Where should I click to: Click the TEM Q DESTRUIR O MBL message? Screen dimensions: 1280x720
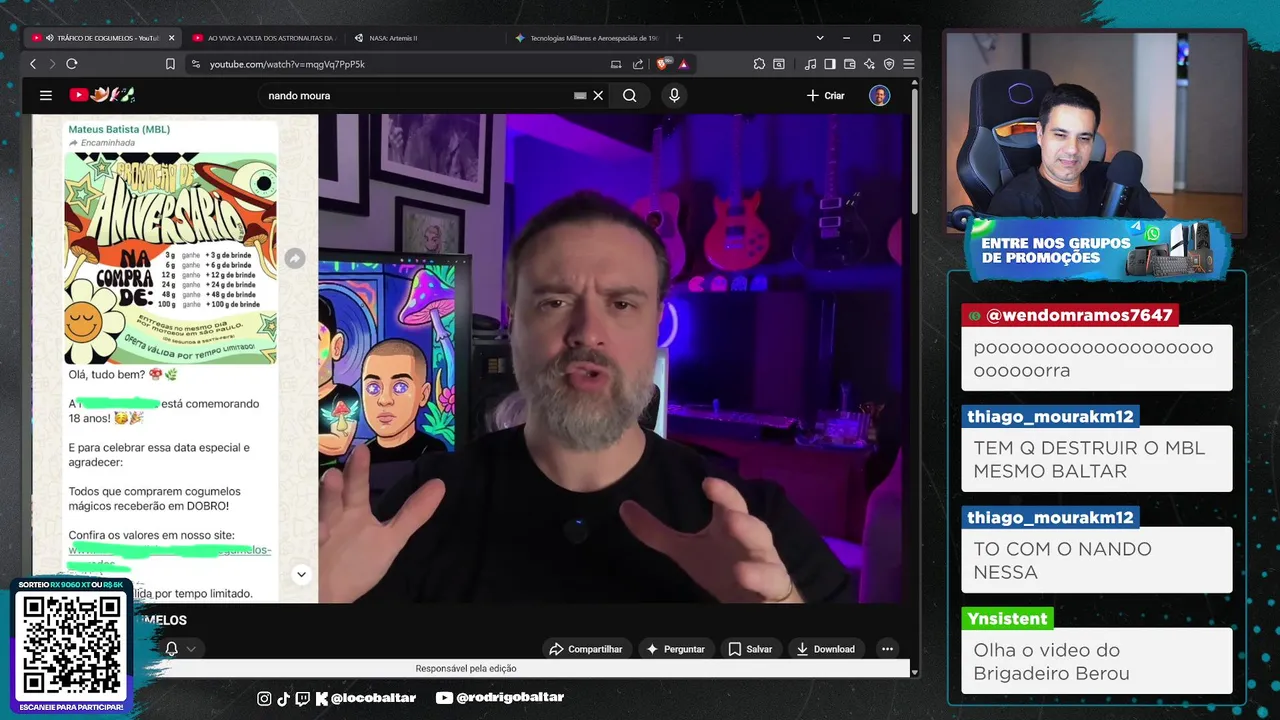coord(1097,459)
